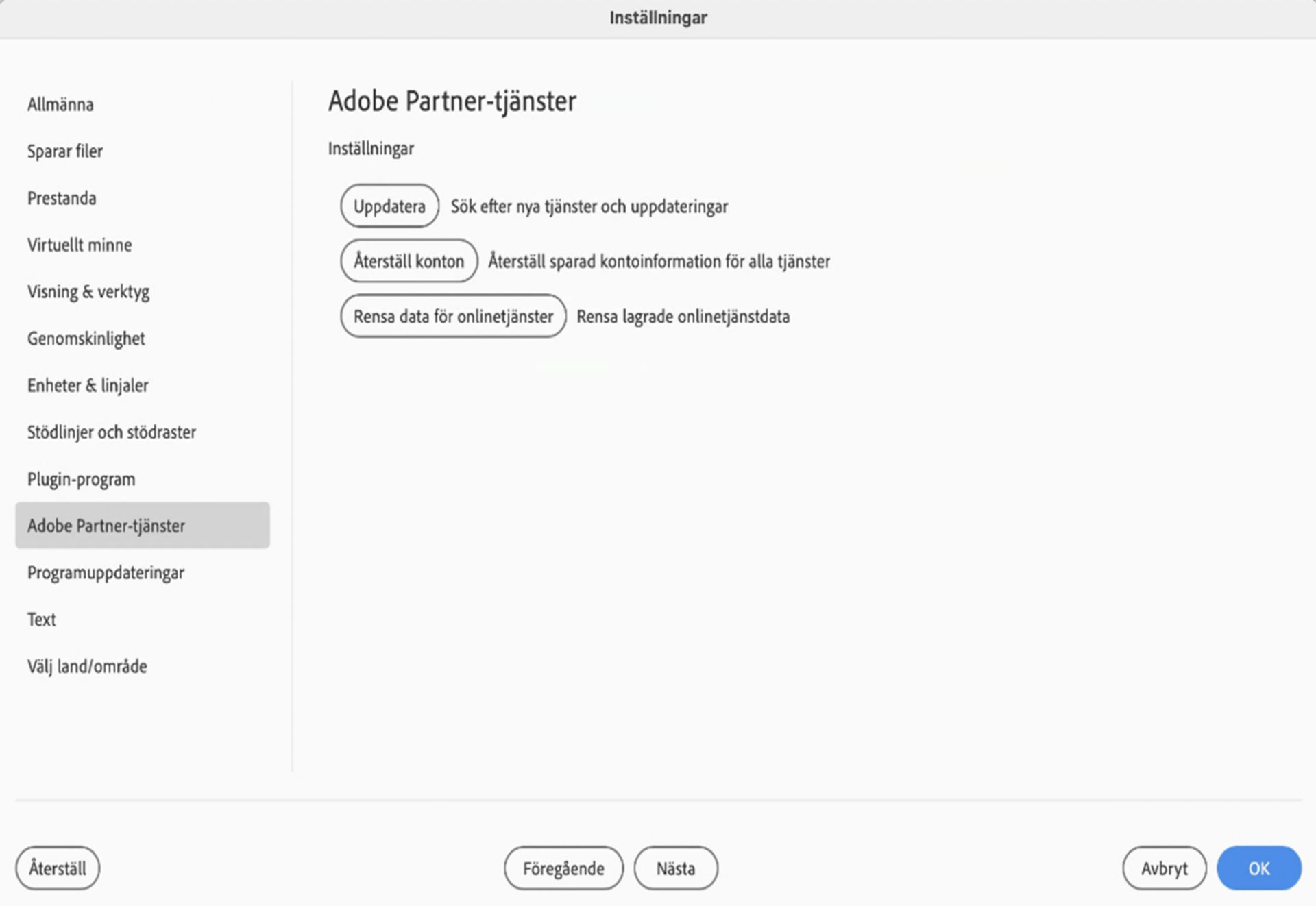Open the Plugin-program settings page
Screen dimensions: 1316x906
tap(82, 480)
